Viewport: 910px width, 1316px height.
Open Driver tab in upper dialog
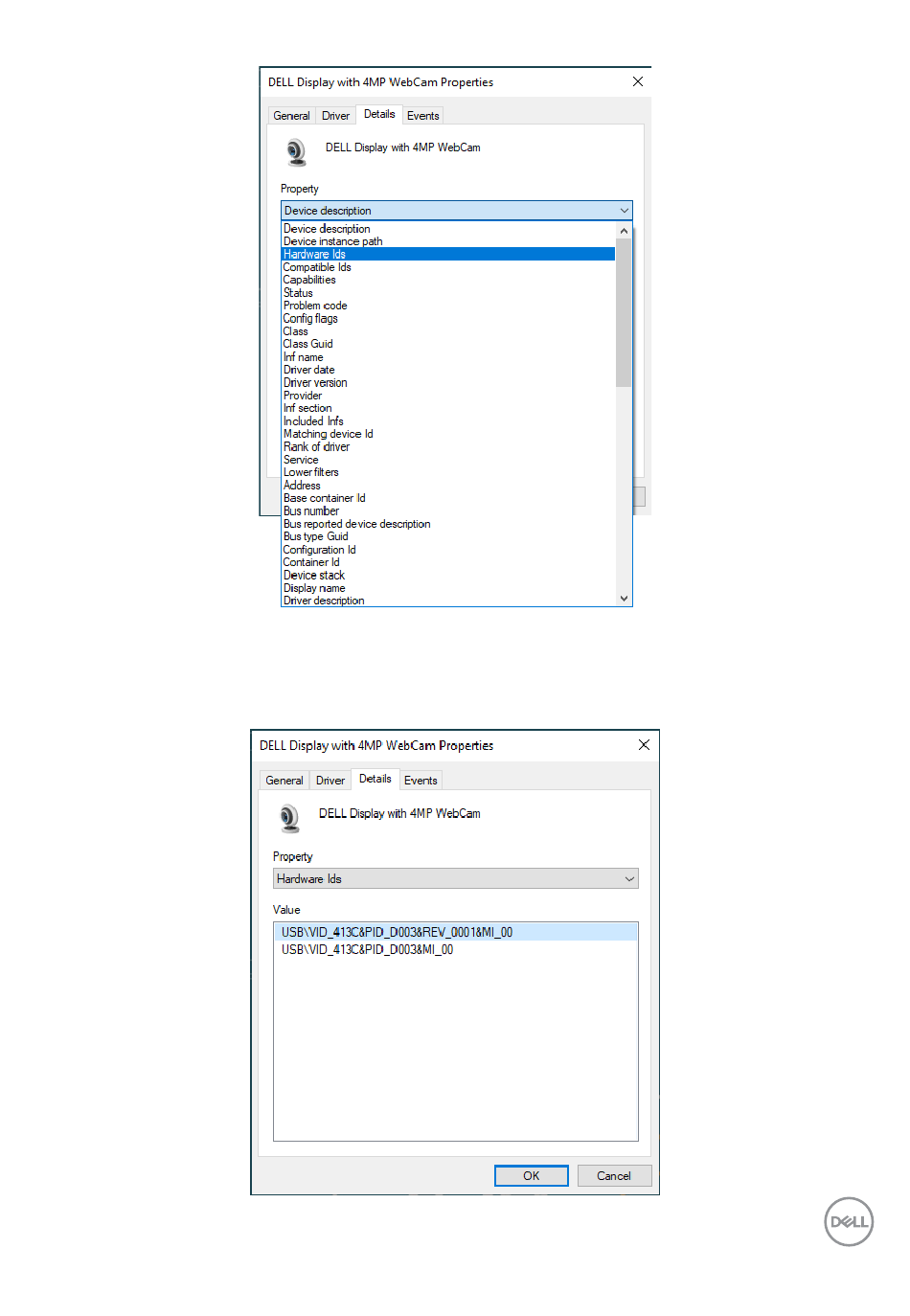pos(335,116)
